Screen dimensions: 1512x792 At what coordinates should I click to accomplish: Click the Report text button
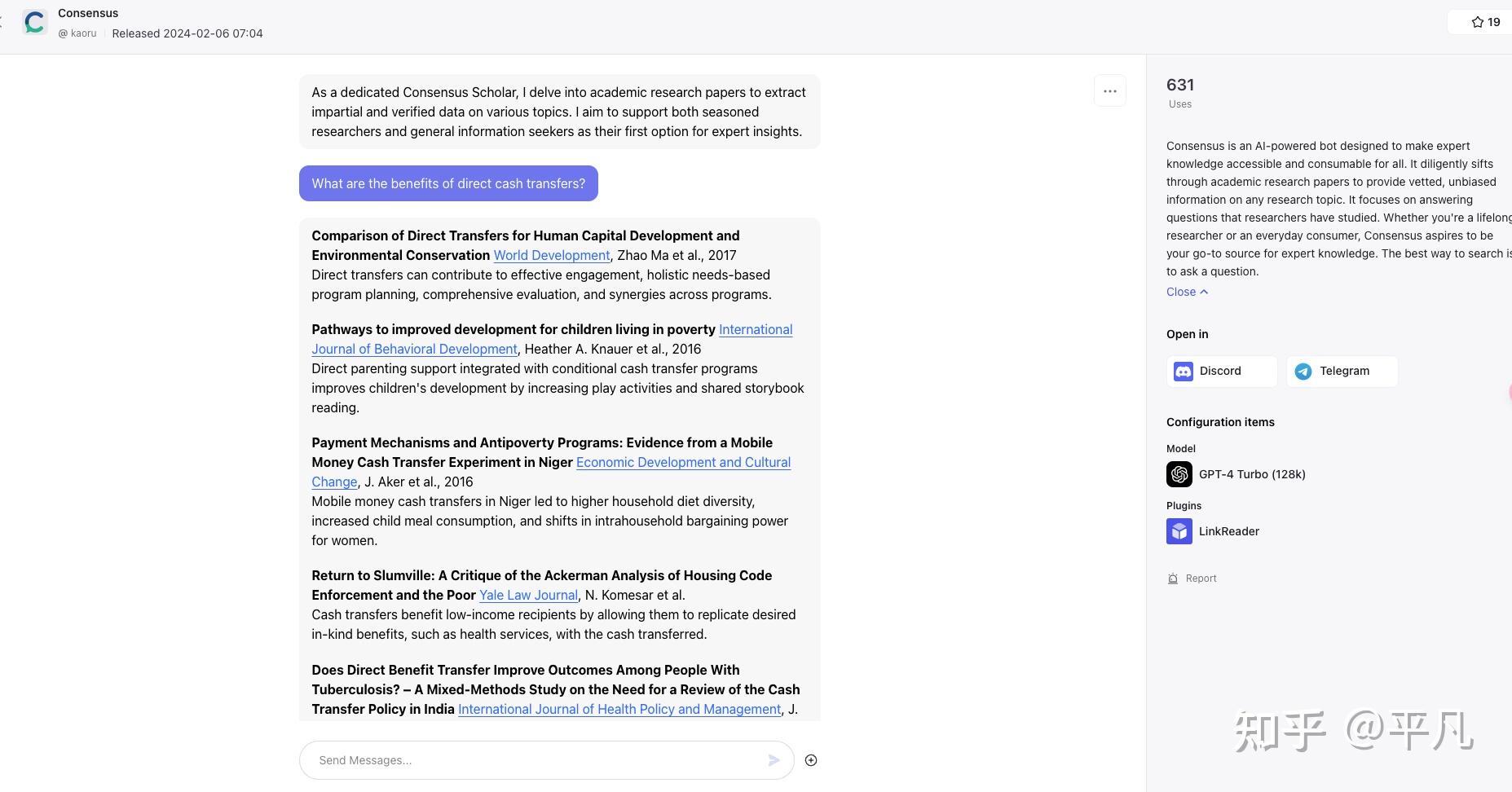coord(1201,579)
